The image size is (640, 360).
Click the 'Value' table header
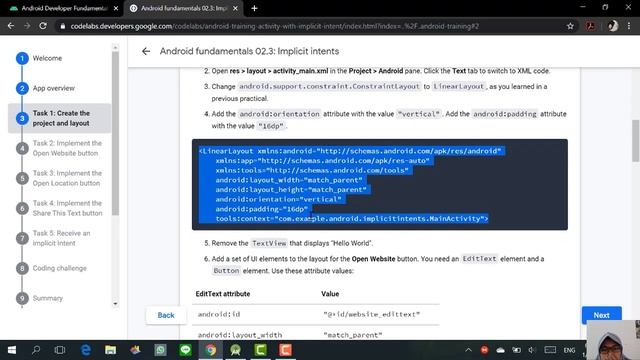pyautogui.click(x=330, y=294)
